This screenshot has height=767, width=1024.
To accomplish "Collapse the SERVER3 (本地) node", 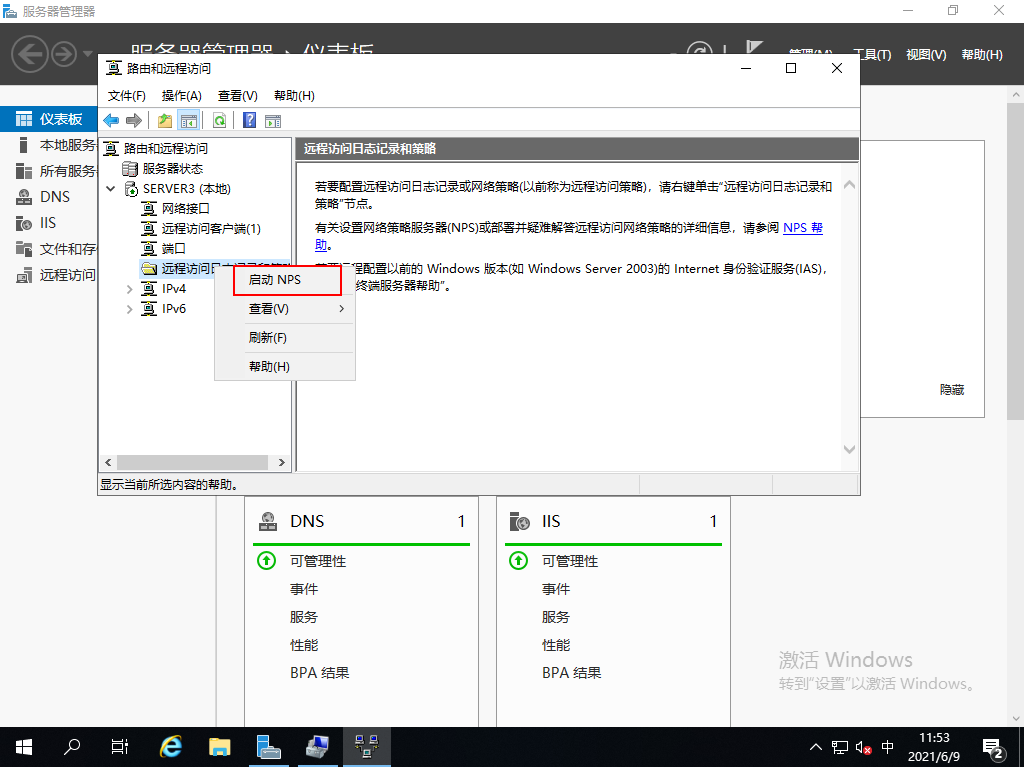I will click(111, 188).
